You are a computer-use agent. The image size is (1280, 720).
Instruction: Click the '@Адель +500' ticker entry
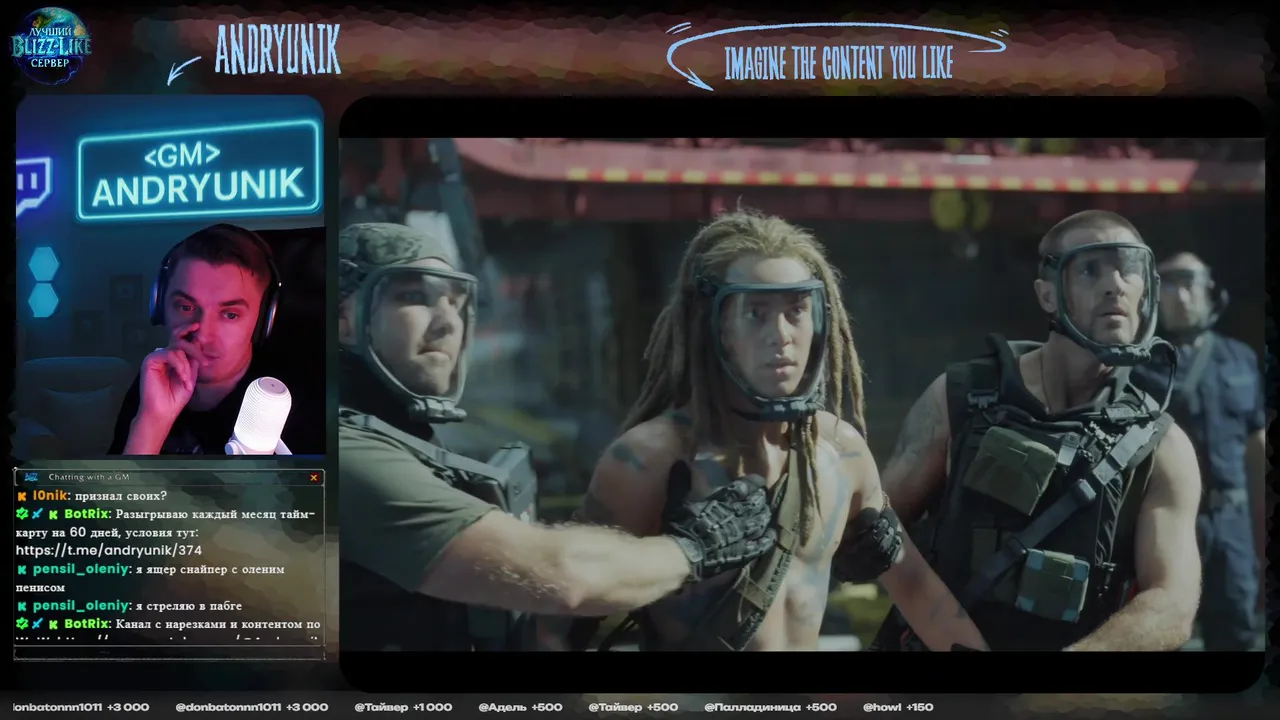(520, 707)
